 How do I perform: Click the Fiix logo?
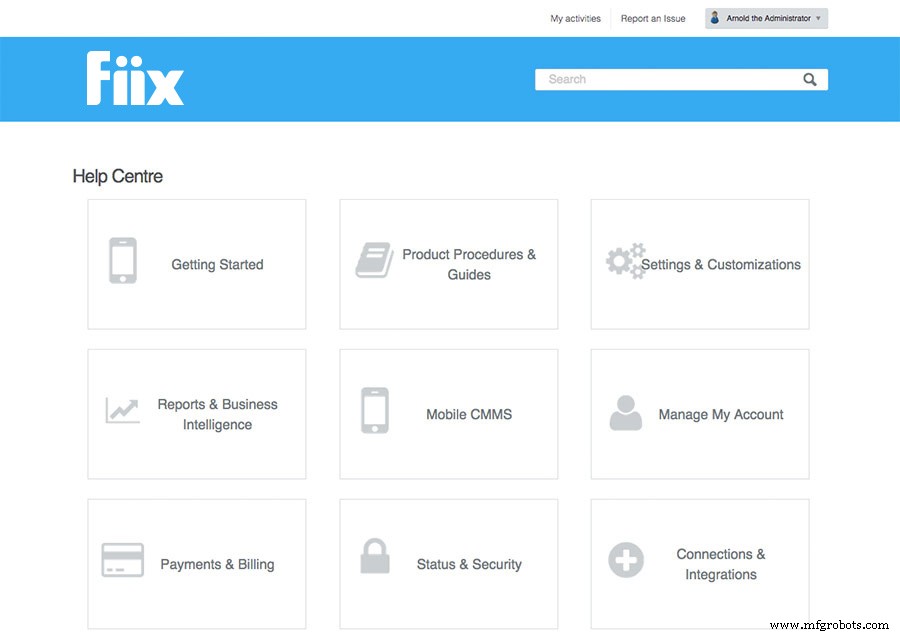135,78
